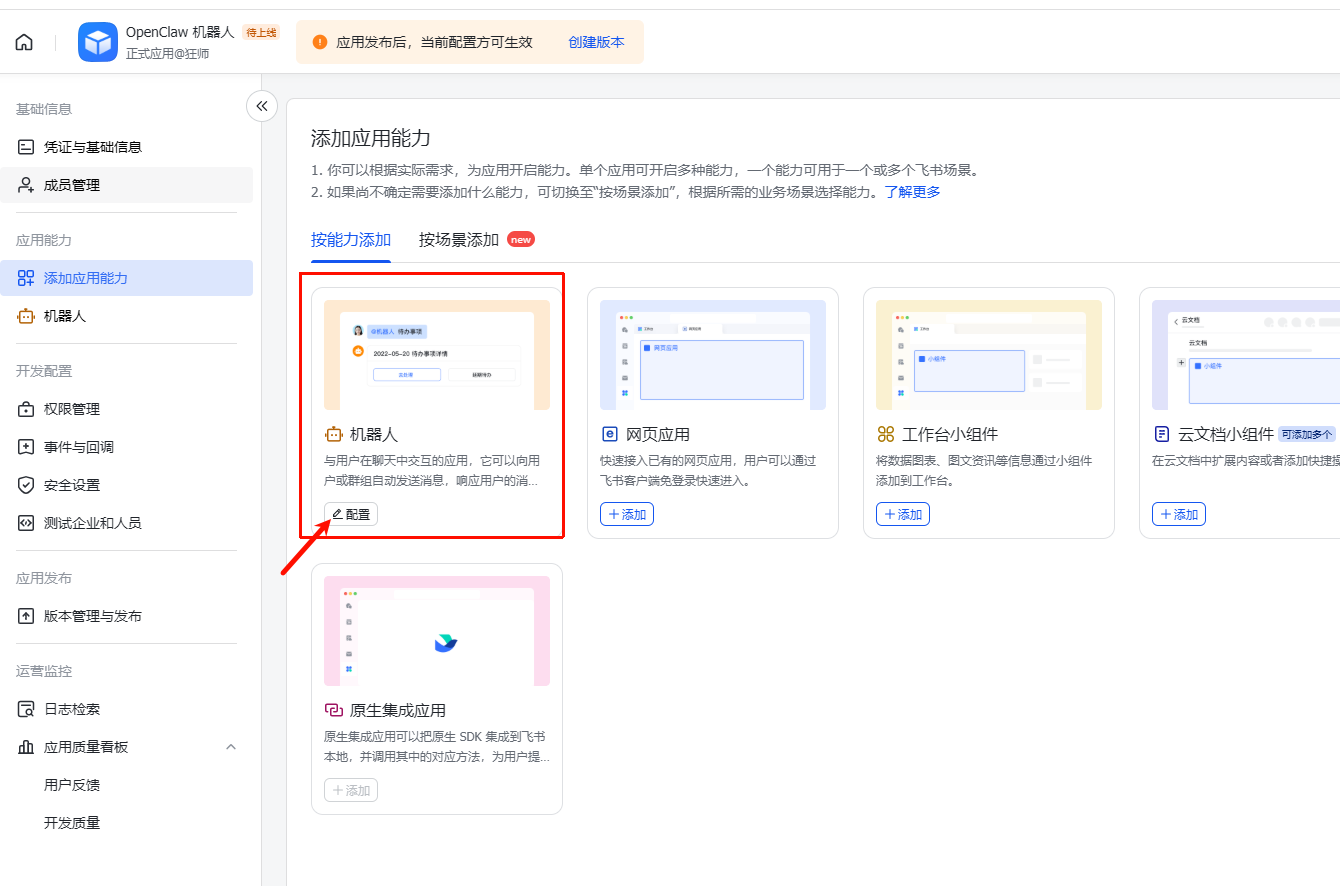Click the 工作台小组件 card icon

pyautogui.click(x=885, y=434)
